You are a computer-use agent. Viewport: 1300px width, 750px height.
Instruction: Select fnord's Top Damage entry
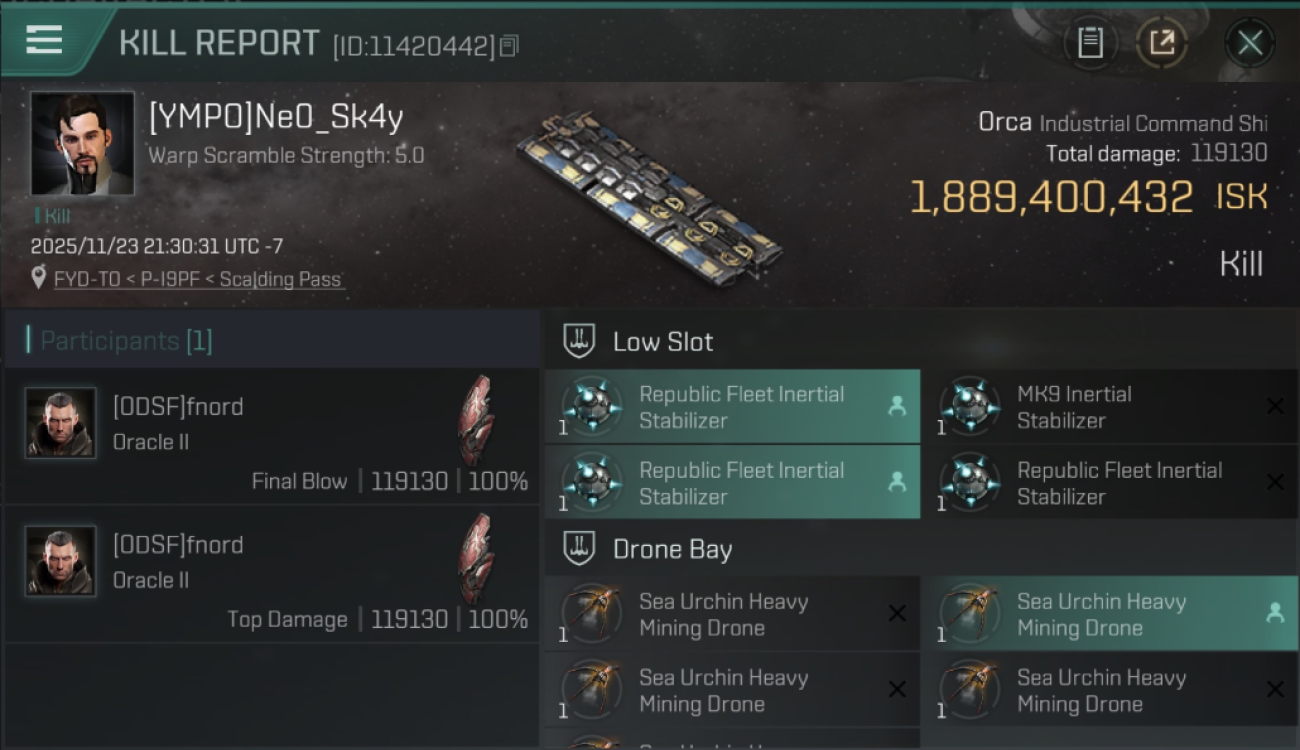272,575
